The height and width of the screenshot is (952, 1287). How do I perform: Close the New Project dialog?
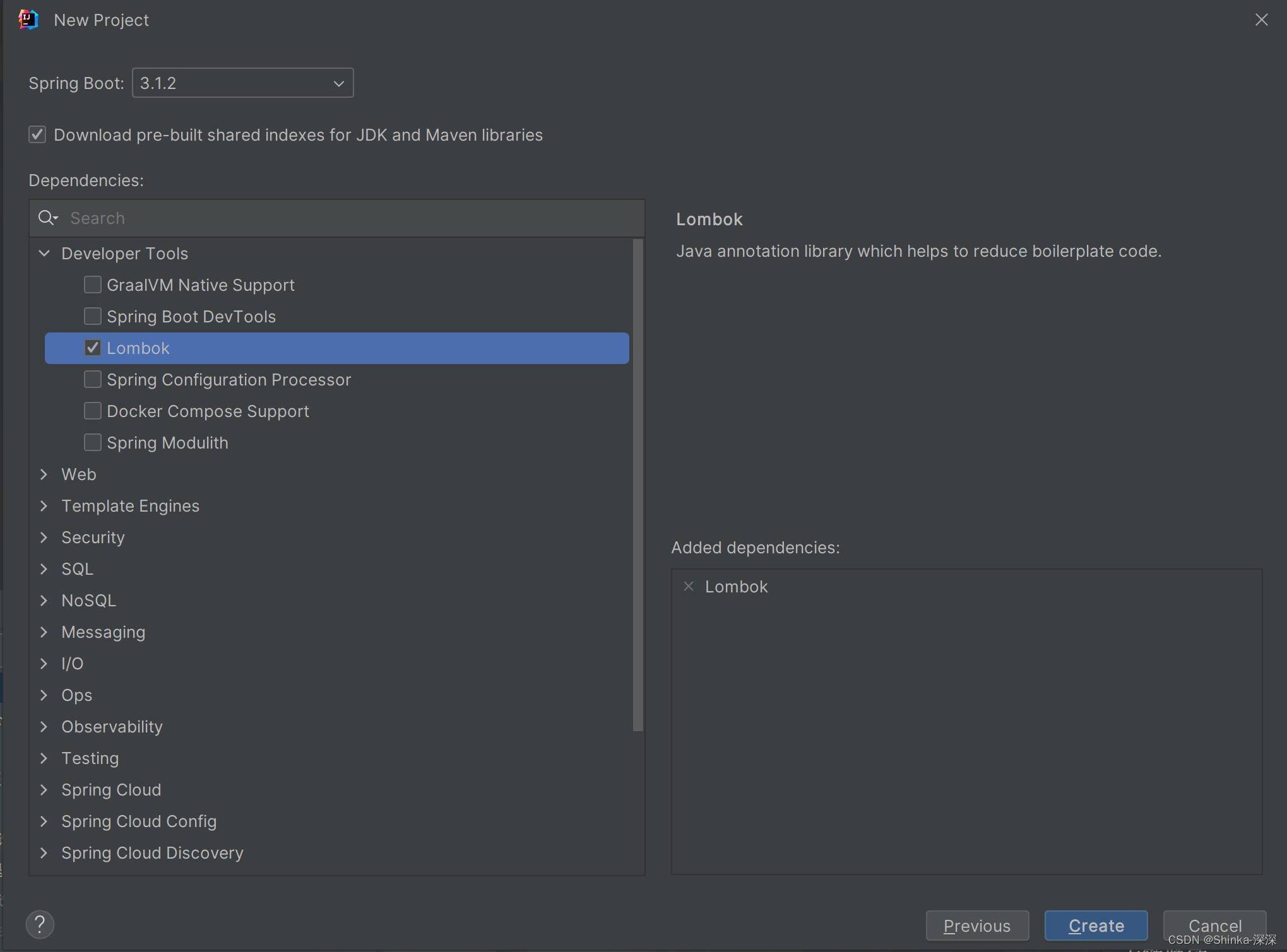coord(1261,20)
